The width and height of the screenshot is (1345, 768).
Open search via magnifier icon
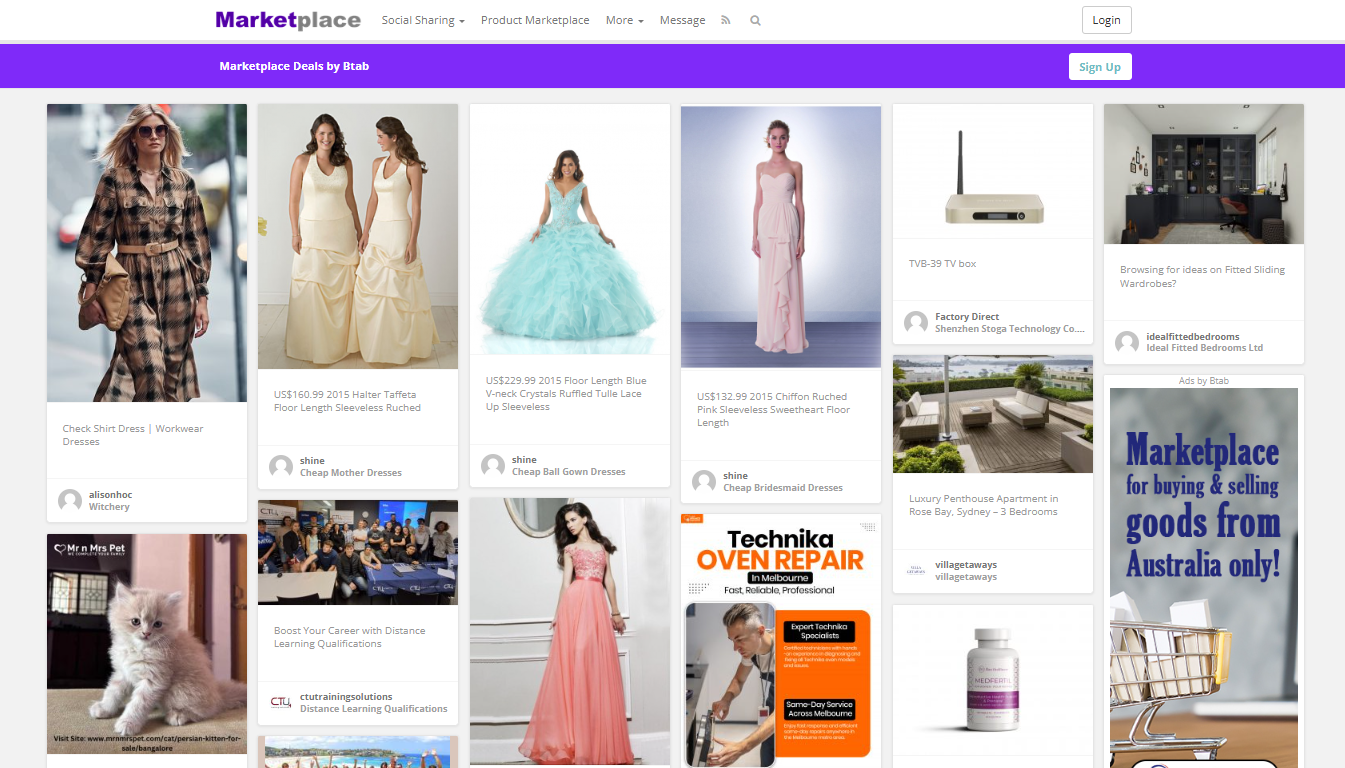click(x=755, y=20)
